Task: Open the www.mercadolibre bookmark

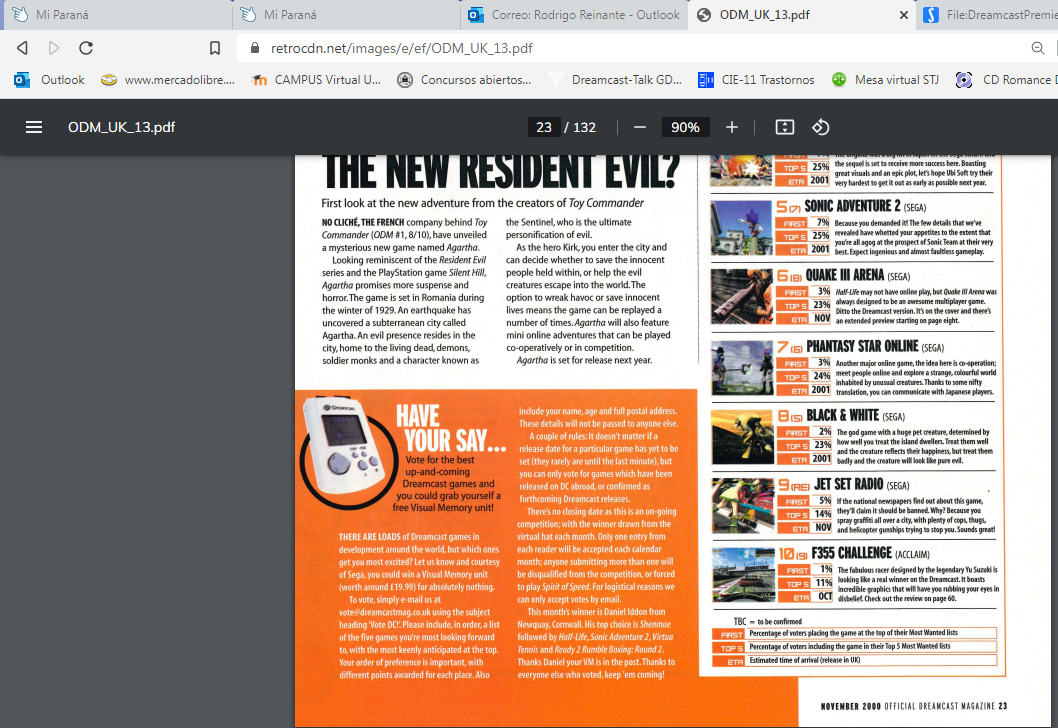Action: pyautogui.click(x=167, y=80)
